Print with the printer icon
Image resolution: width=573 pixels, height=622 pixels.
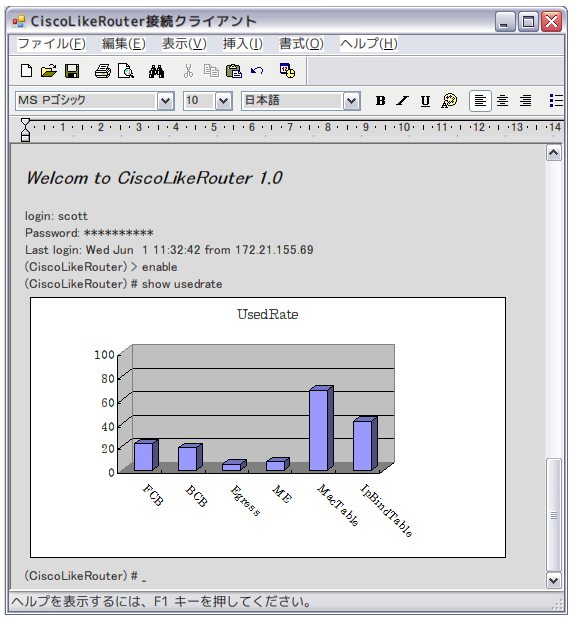click(x=103, y=71)
